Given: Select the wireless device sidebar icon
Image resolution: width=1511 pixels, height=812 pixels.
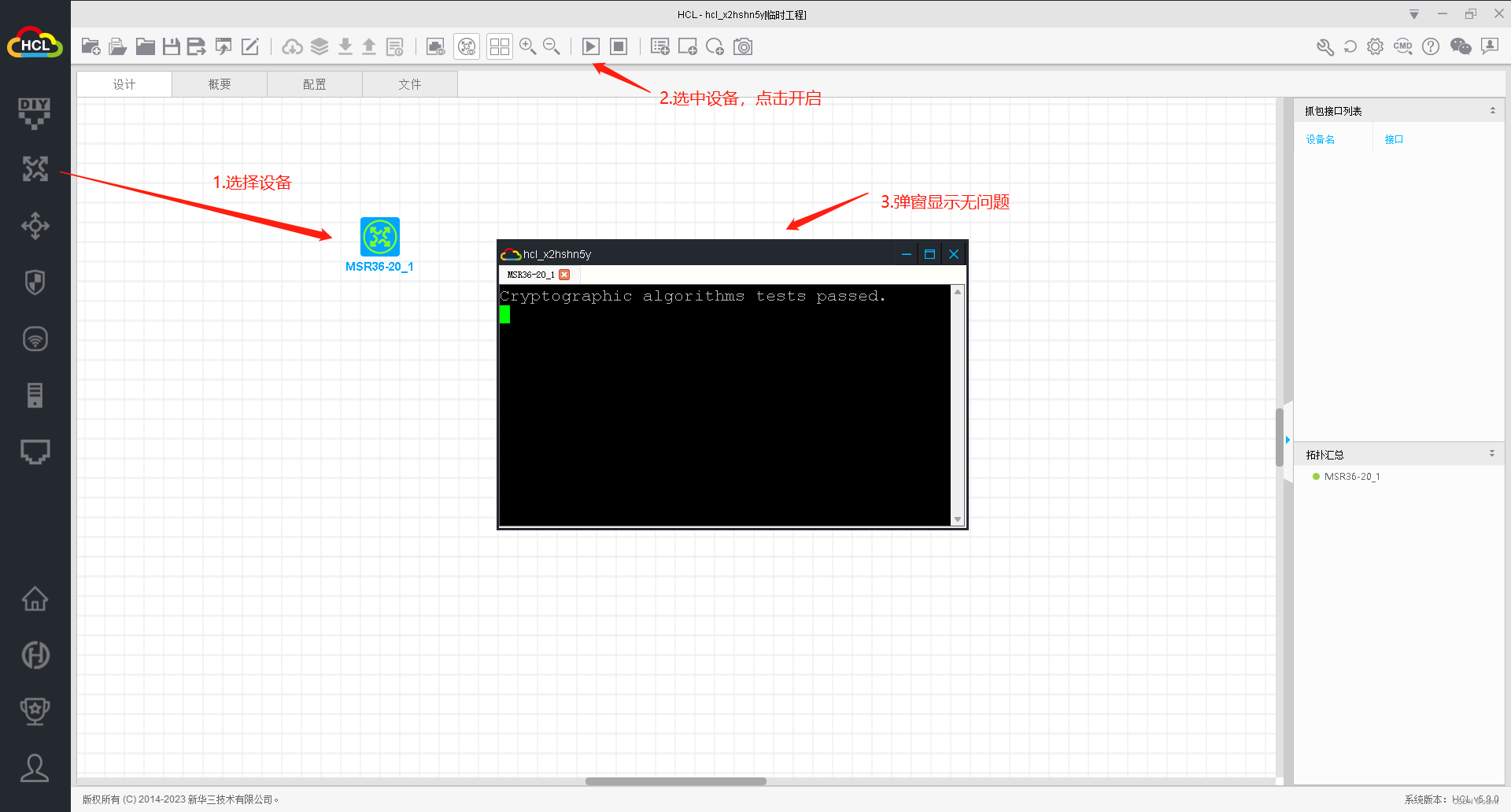Looking at the screenshot, I should [x=35, y=339].
